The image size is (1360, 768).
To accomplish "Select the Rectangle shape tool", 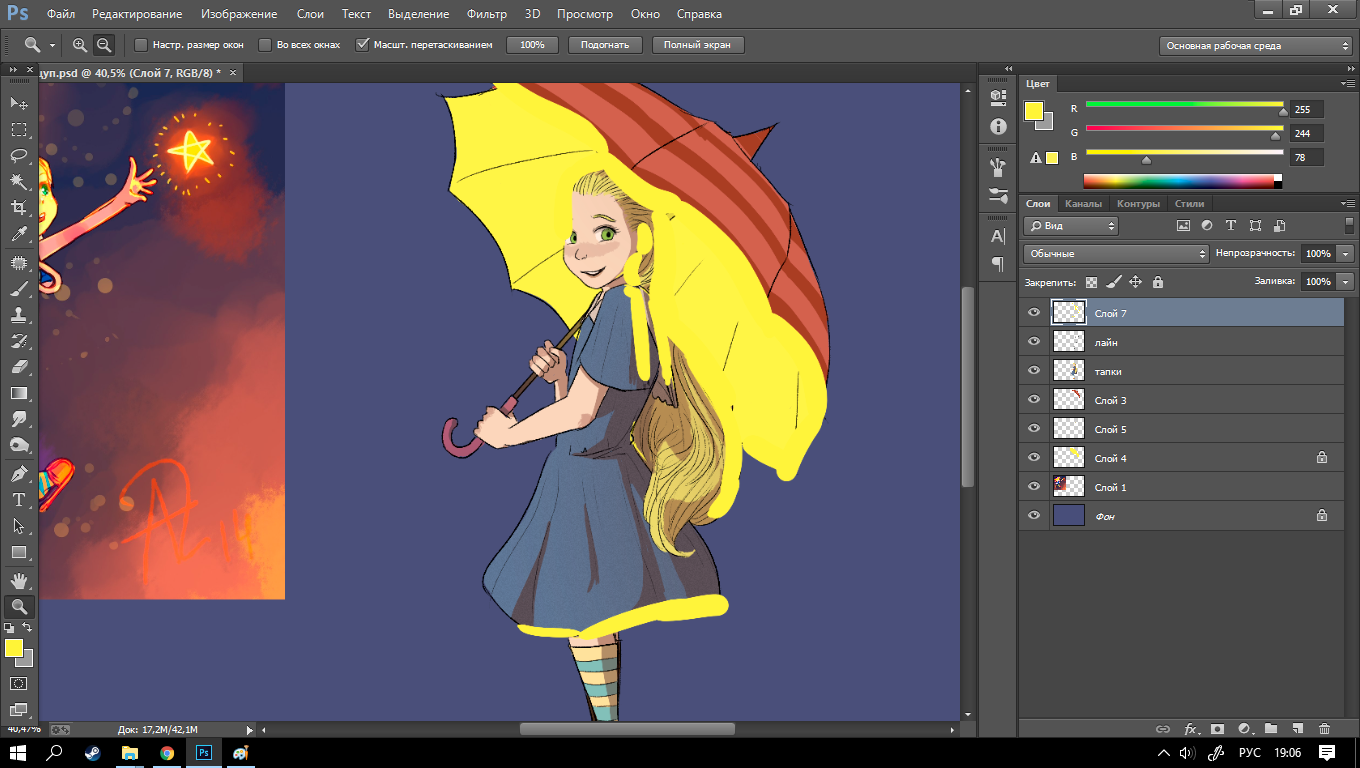I will point(19,552).
